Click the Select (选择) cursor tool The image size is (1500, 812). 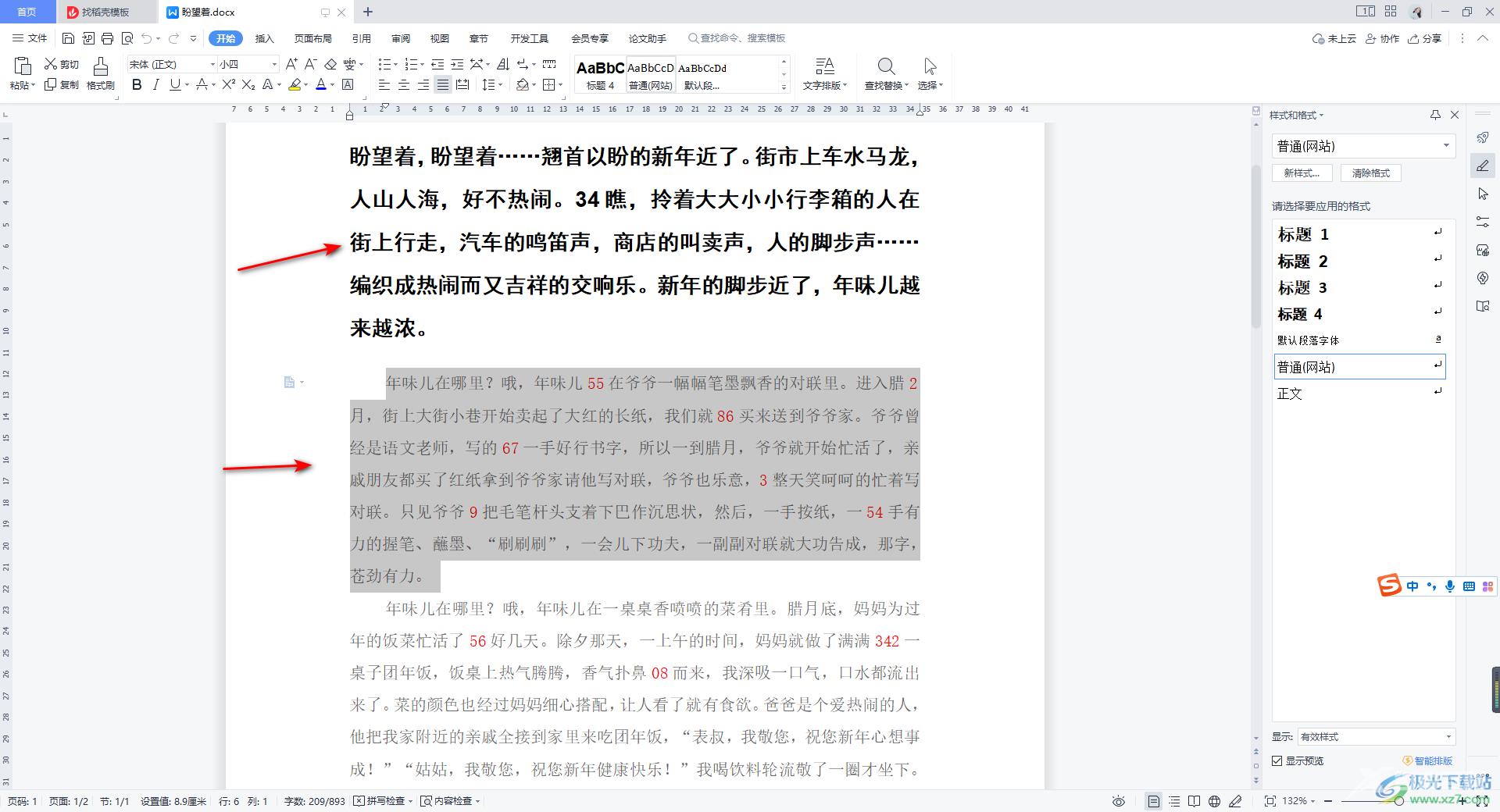tap(930, 74)
